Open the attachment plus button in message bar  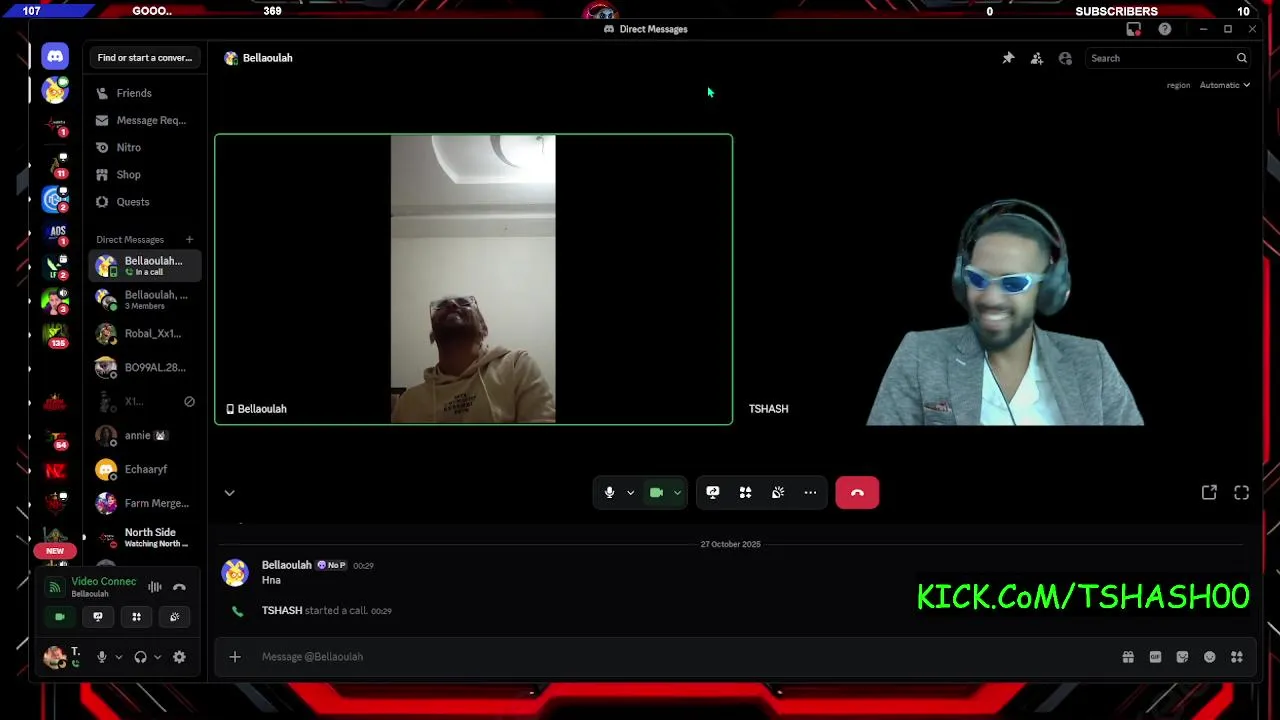[235, 657]
